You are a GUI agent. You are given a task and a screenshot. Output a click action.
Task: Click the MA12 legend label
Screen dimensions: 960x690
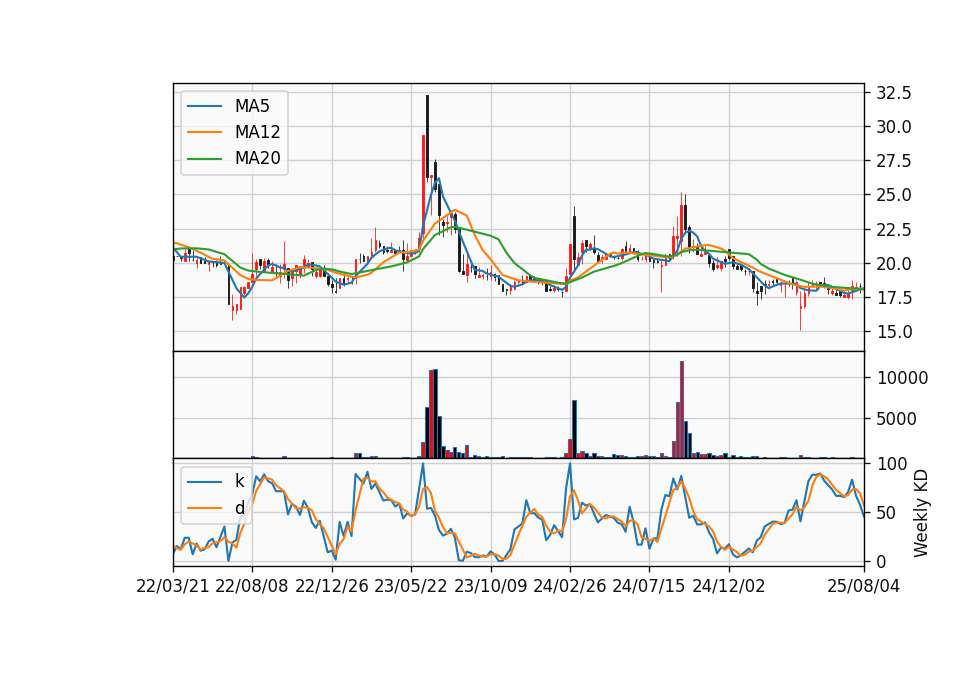point(257,132)
